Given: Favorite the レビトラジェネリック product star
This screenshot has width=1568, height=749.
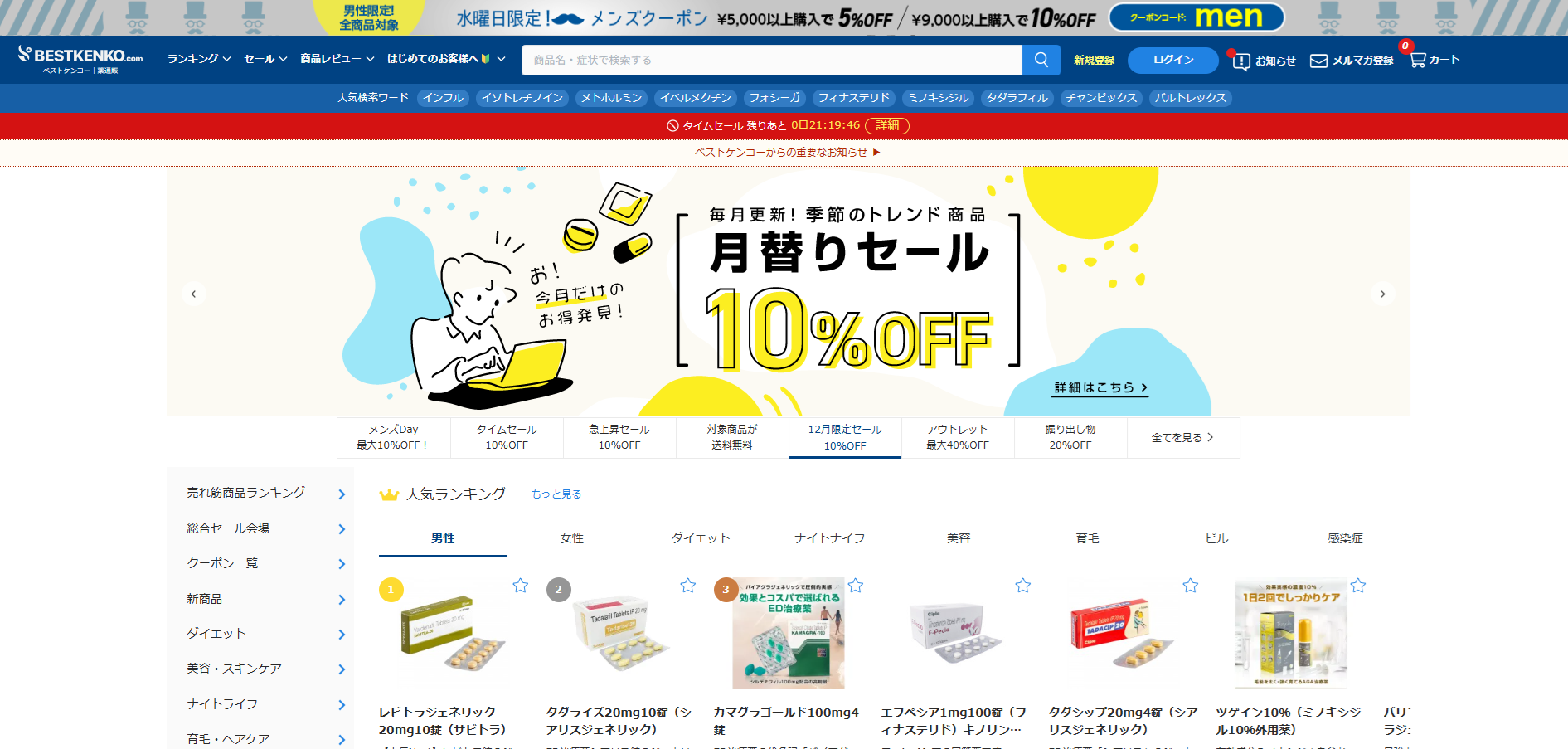Looking at the screenshot, I should click(520, 586).
